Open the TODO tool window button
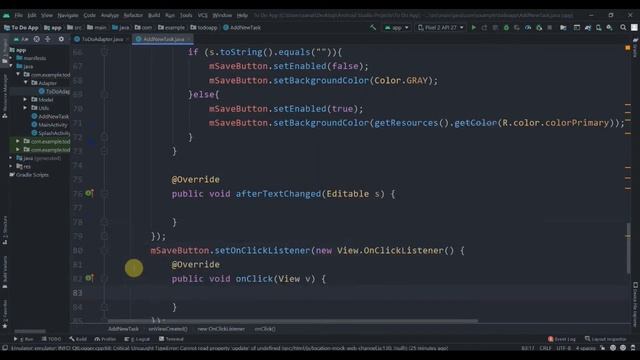Image resolution: width=640 pixels, height=360 pixels. (51, 339)
